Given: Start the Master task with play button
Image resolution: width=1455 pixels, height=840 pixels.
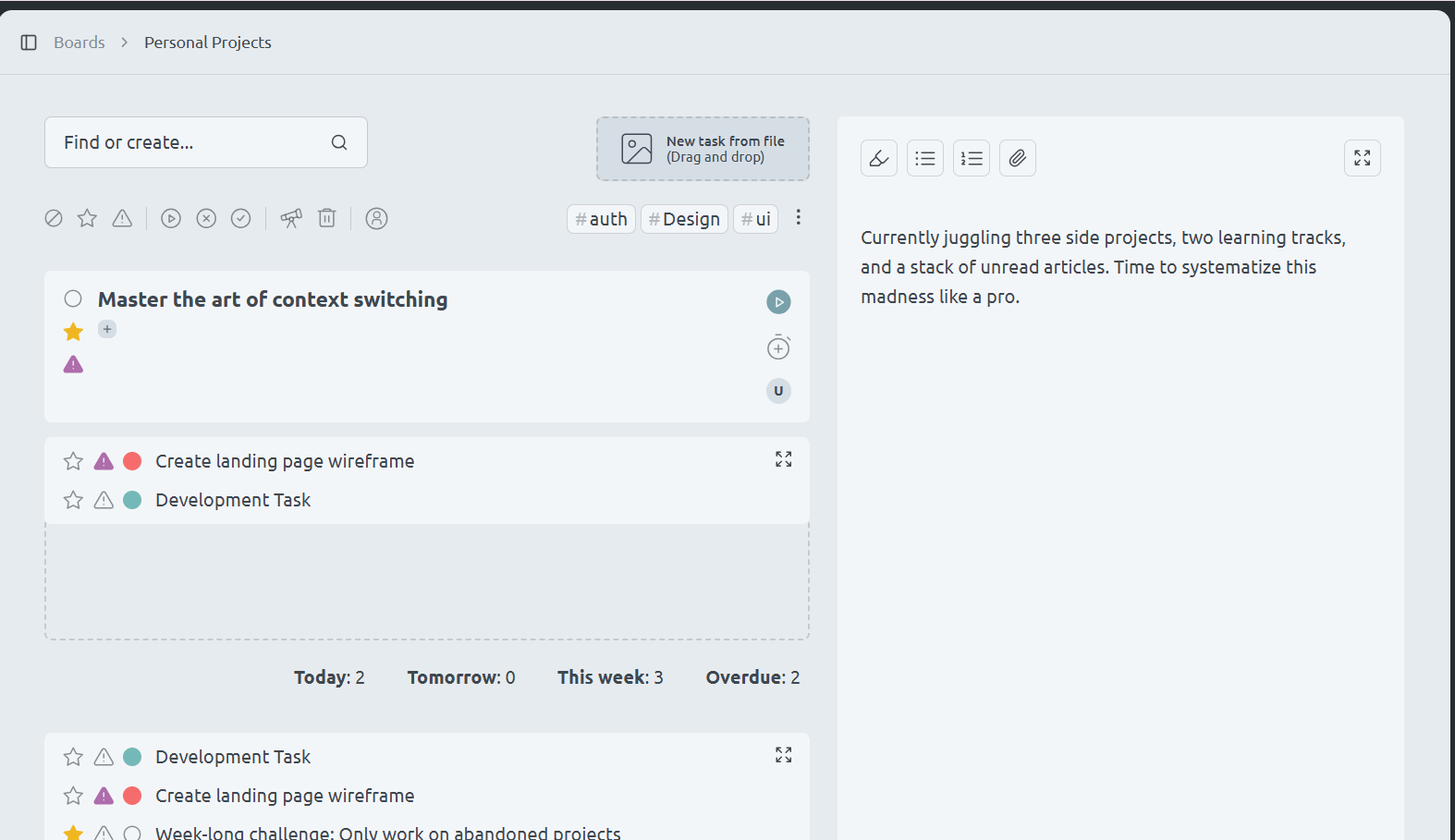Looking at the screenshot, I should pyautogui.click(x=778, y=302).
